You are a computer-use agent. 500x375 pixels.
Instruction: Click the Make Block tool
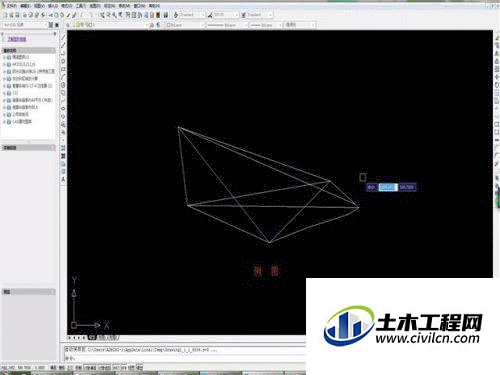pos(63,132)
